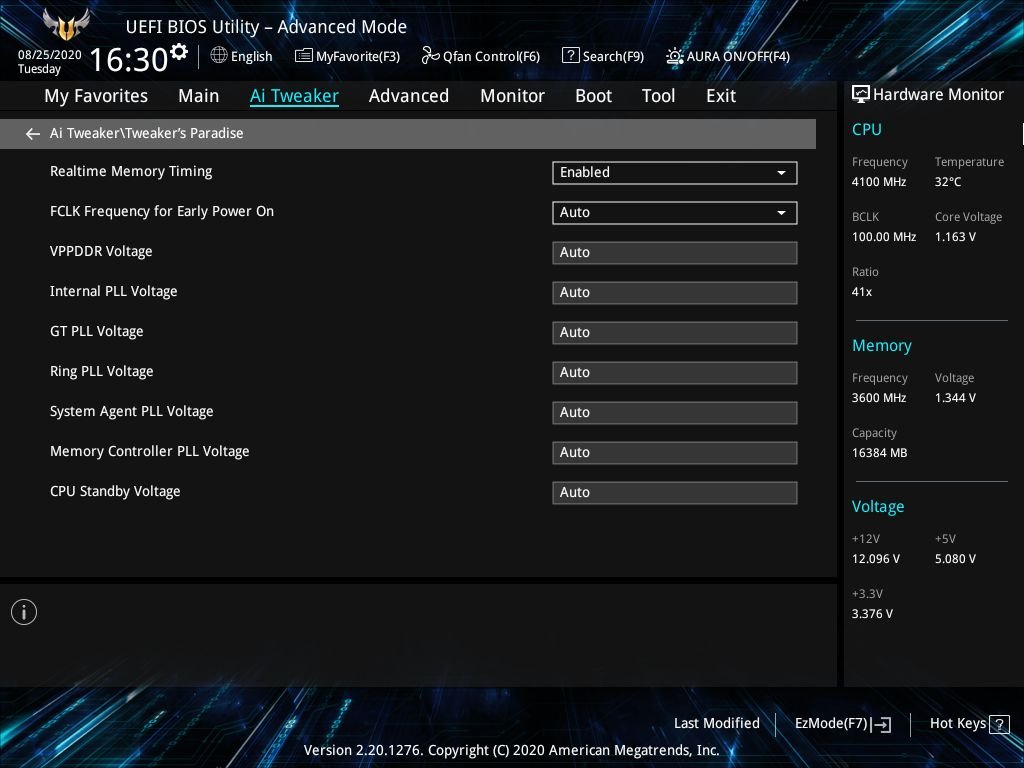Select the CPU Standby Voltage label
This screenshot has width=1024, height=768.
[115, 491]
